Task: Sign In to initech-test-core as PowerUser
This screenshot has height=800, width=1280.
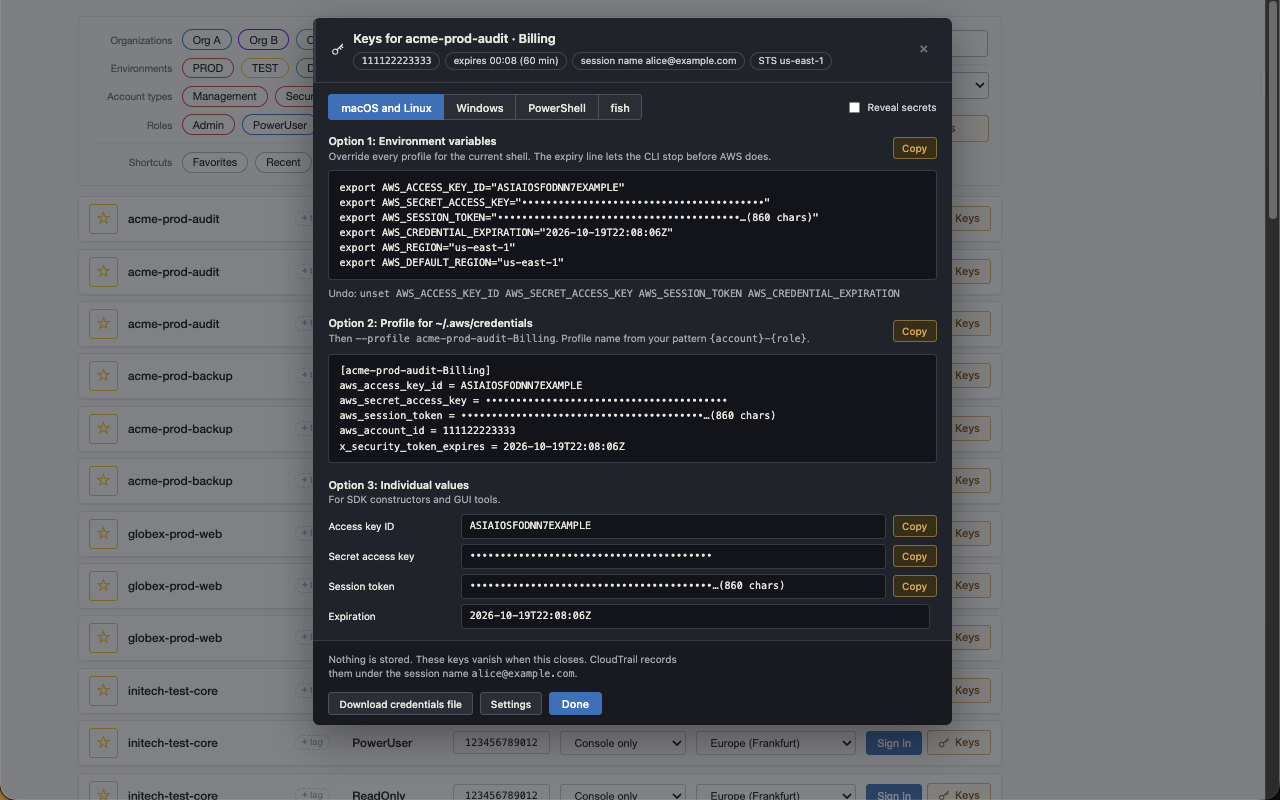Action: click(894, 743)
